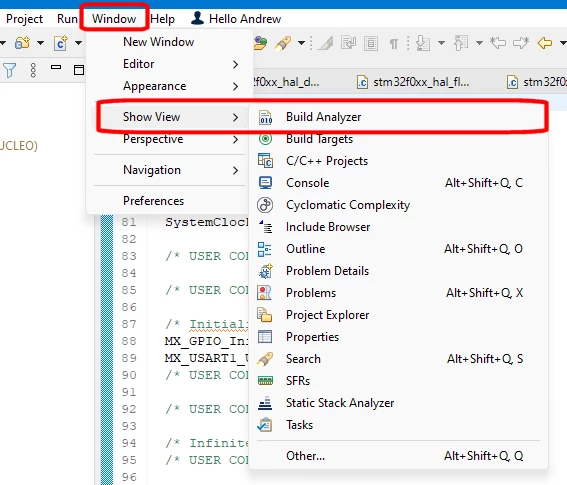This screenshot has height=485, width=567.
Task: Minimize the left side panel
Action: pos(56,67)
